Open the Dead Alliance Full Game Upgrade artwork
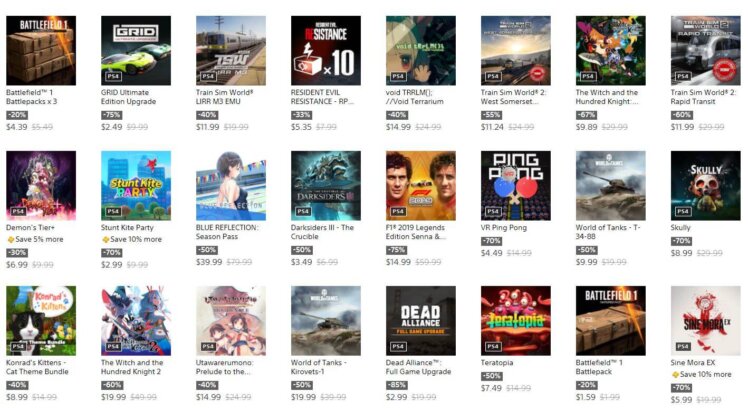Screen dimensions: 748x420 (421, 321)
